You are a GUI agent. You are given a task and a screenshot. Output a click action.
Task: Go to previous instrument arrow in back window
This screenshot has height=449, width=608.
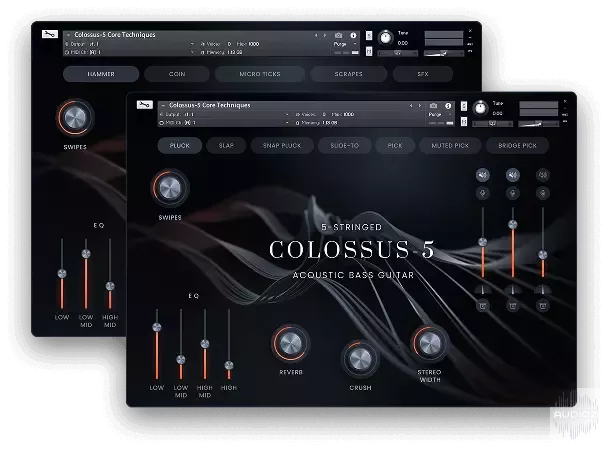point(316,35)
